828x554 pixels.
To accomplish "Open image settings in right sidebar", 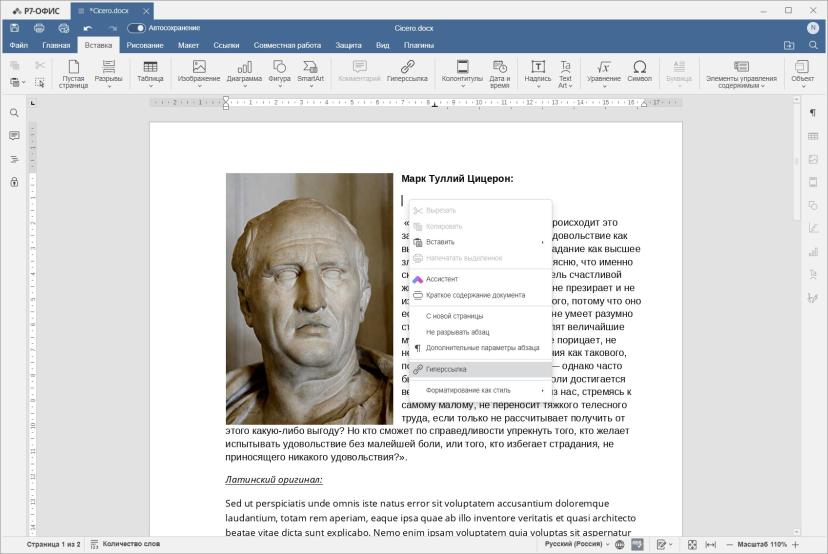I will click(x=813, y=159).
